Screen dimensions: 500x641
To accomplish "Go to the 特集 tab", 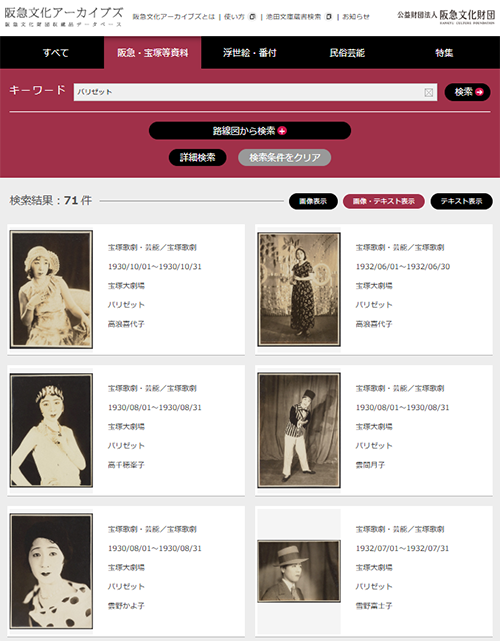I will [x=444, y=53].
